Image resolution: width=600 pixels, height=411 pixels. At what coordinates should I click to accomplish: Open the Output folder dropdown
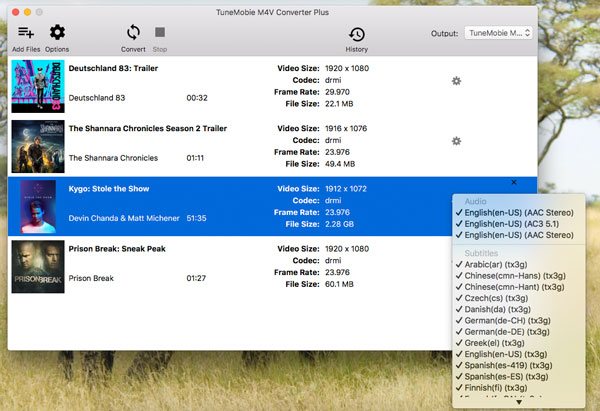(x=498, y=33)
